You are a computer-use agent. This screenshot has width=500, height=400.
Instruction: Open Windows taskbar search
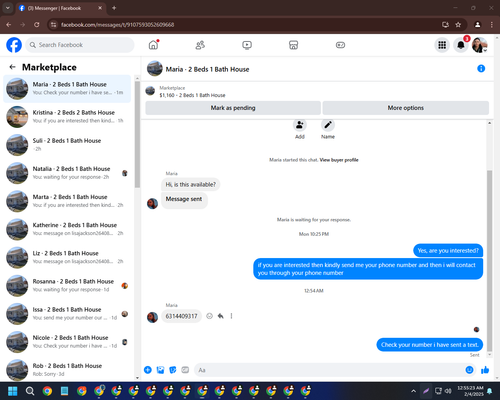coord(30,391)
